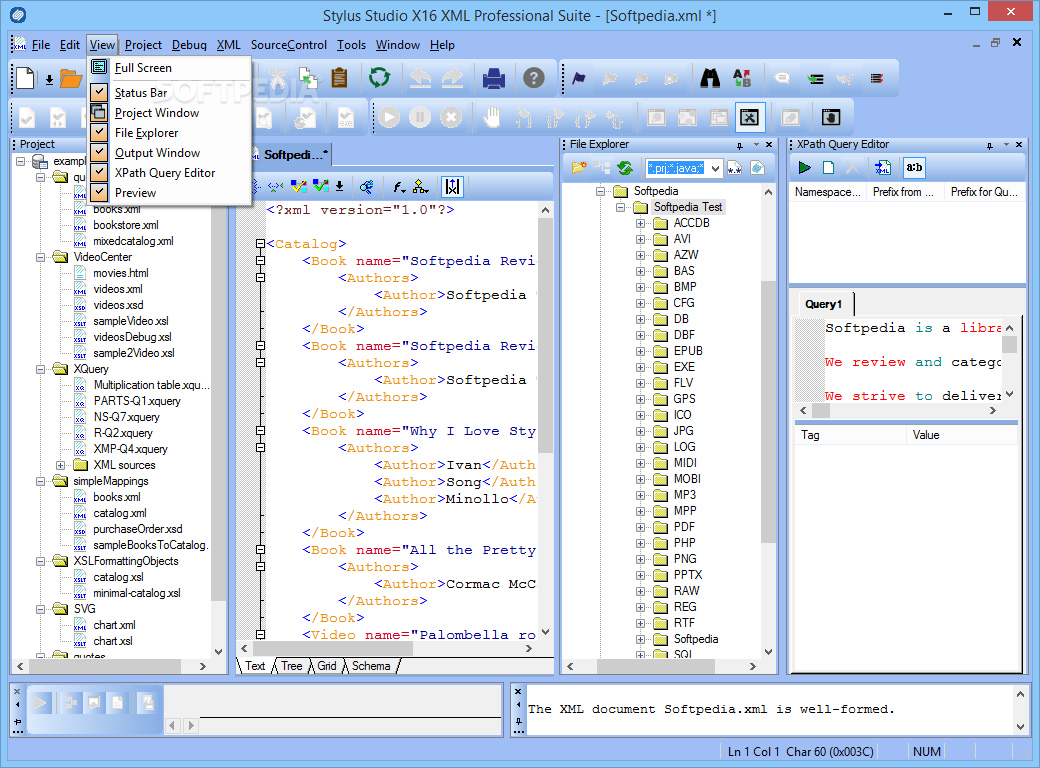Switch to the Grid tab
This screenshot has width=1040, height=768.
pos(327,666)
